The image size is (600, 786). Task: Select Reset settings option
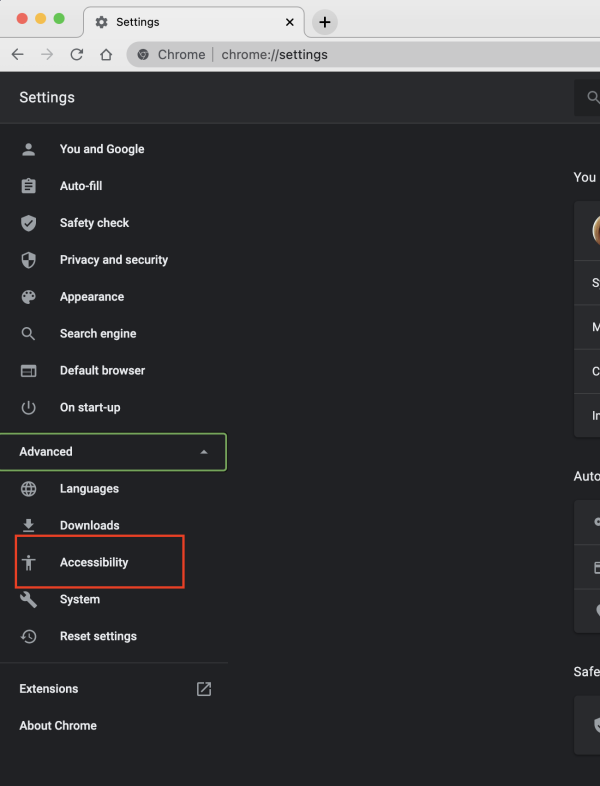(98, 637)
